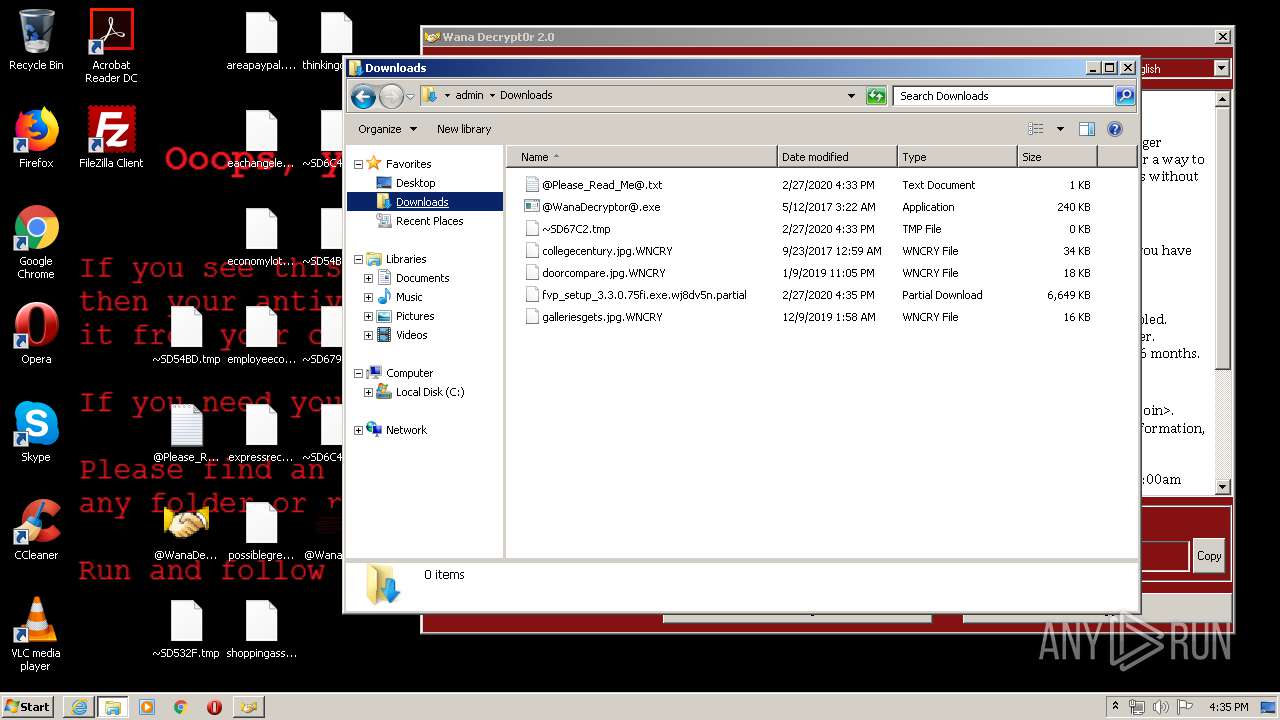Sort files by the Size column
The image size is (1280, 720).
pos(1057,157)
